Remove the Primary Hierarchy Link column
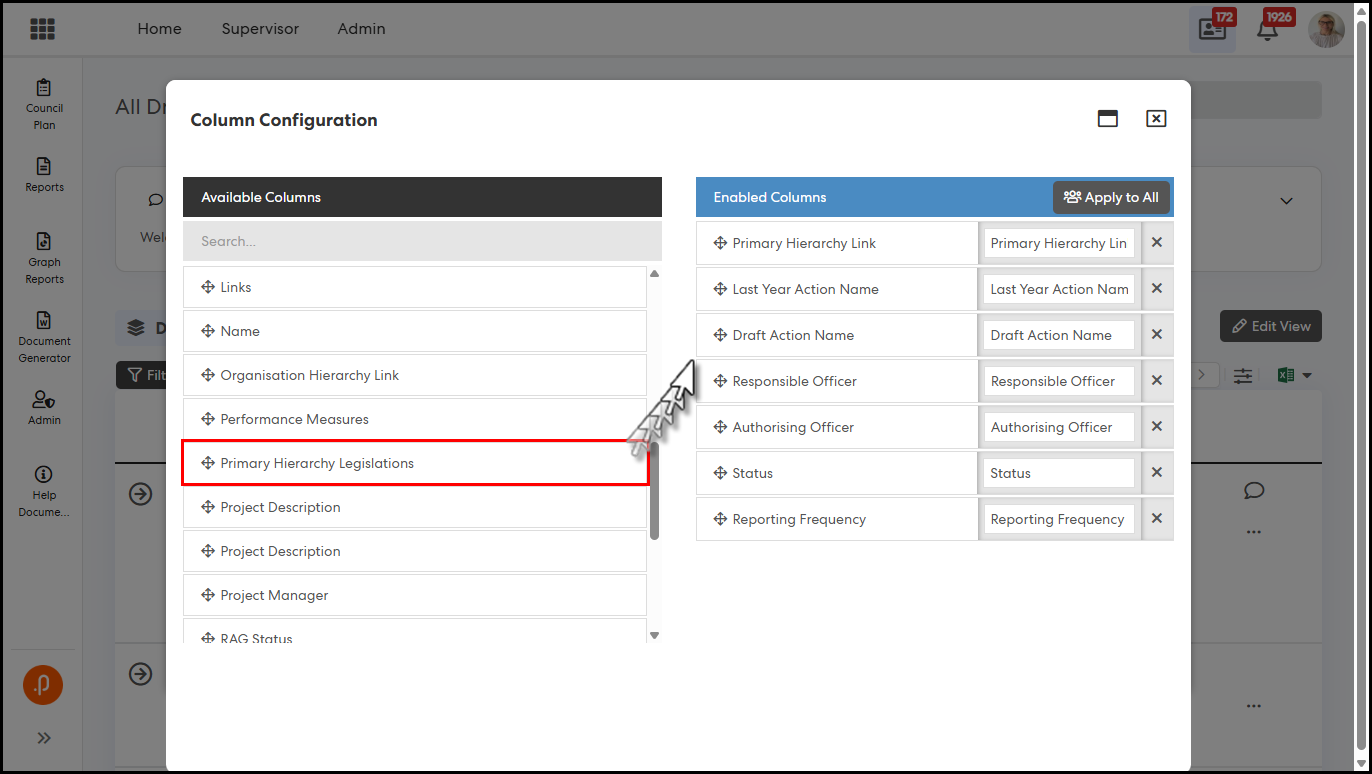Viewport: 1372px width, 774px height. 1156,243
